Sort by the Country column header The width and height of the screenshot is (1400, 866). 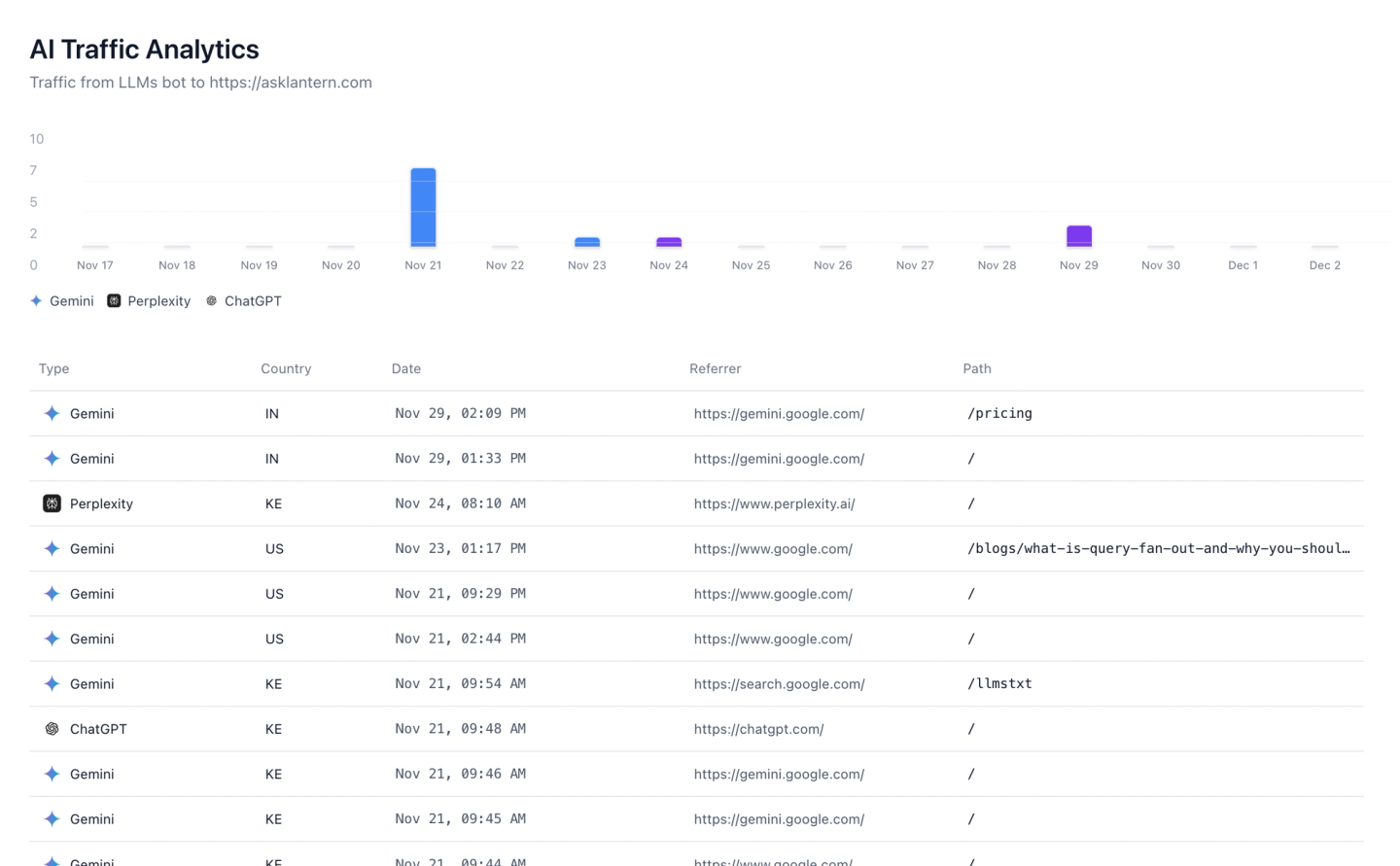[286, 369]
